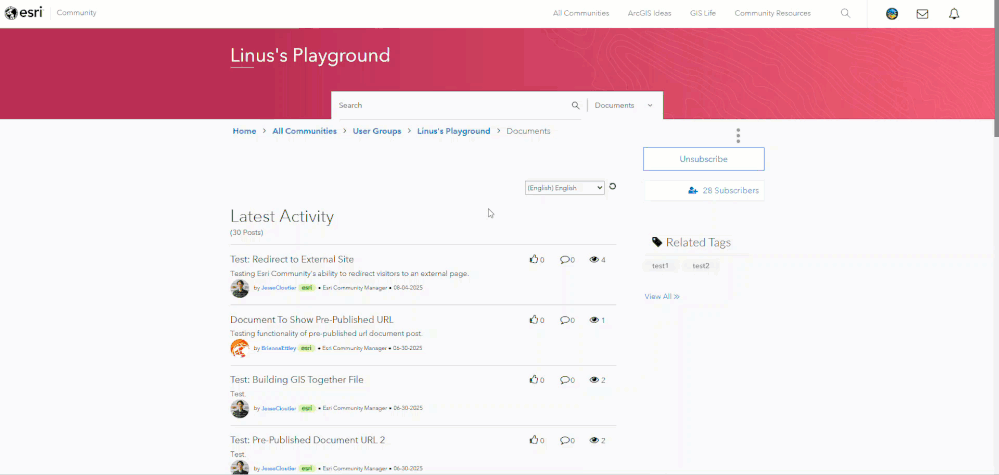Like the Pre-Published Document URL 2 post
Screen dimensions: 999x475
pos(534,440)
